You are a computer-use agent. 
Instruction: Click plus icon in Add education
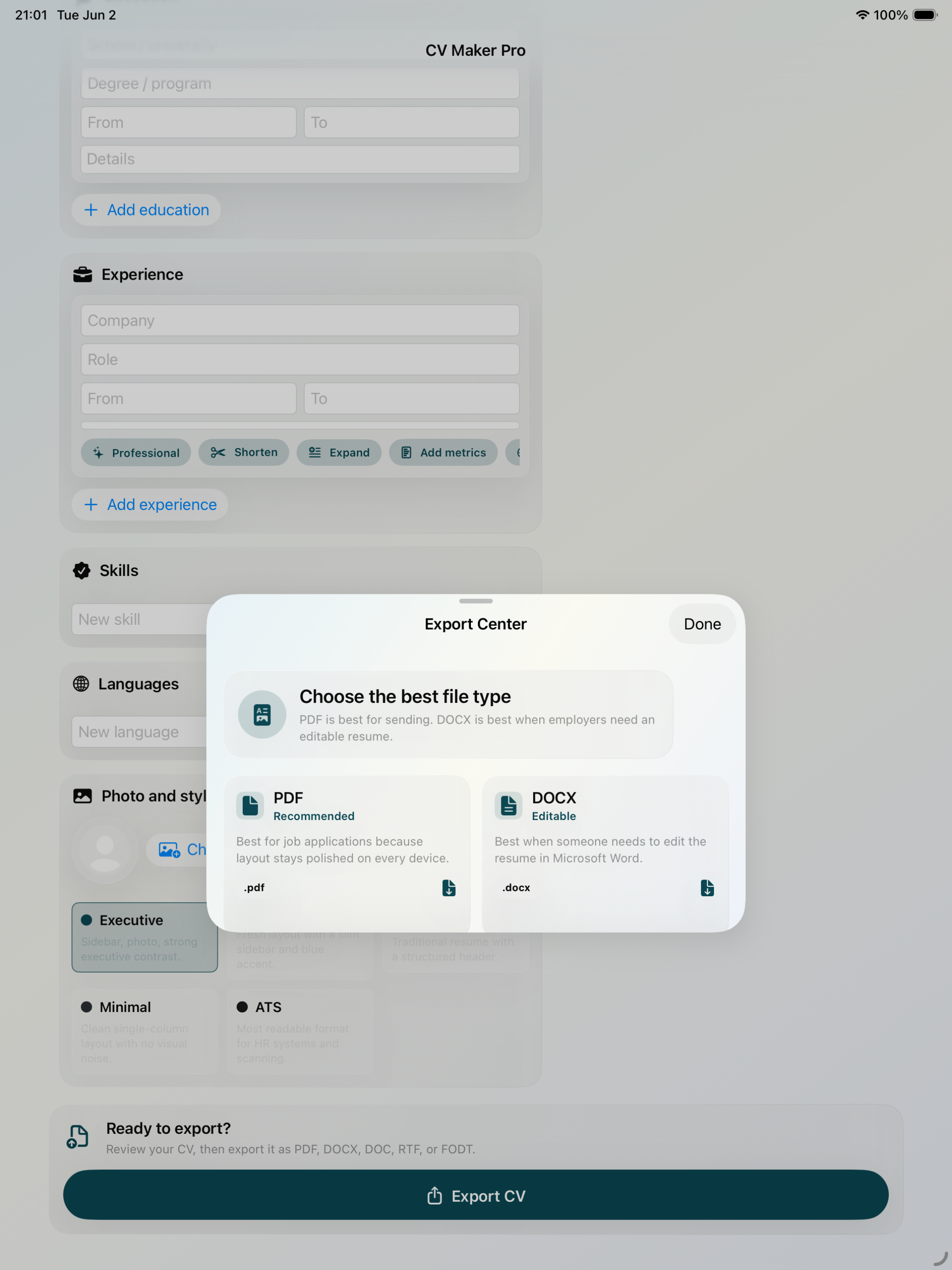[91, 210]
